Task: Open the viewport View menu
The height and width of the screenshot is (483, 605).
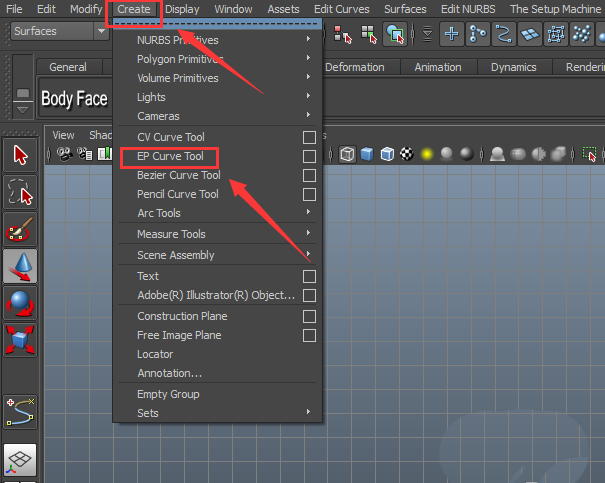Action: coord(63,135)
